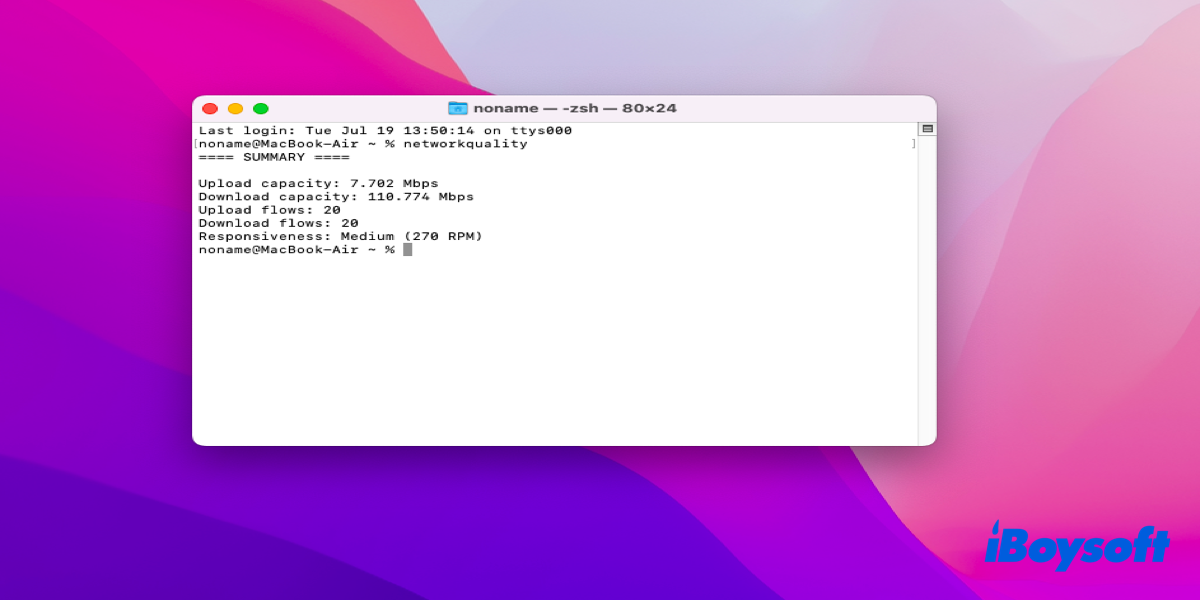
Task: Click the 'networkquality' command text
Action: pyautogui.click(x=465, y=144)
